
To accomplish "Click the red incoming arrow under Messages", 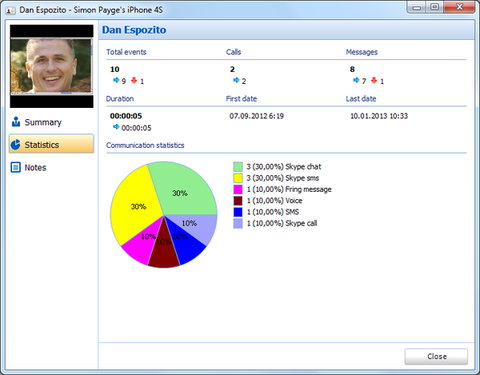I will coord(374,80).
